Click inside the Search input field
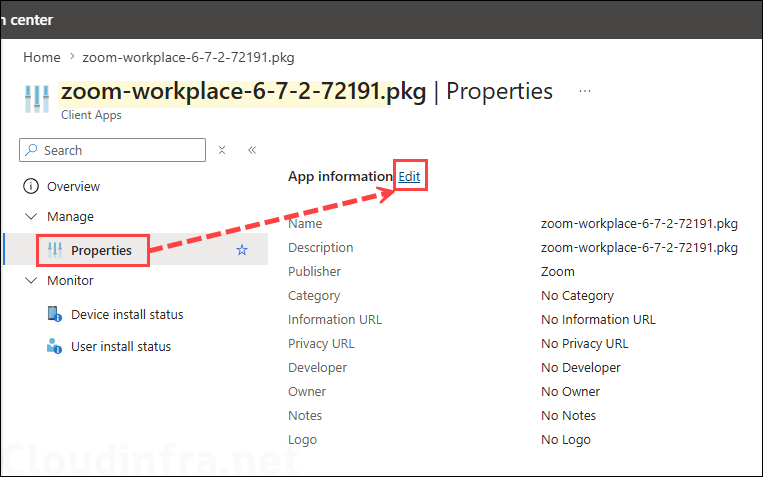Viewport: 763px width, 477px height. pos(112,150)
